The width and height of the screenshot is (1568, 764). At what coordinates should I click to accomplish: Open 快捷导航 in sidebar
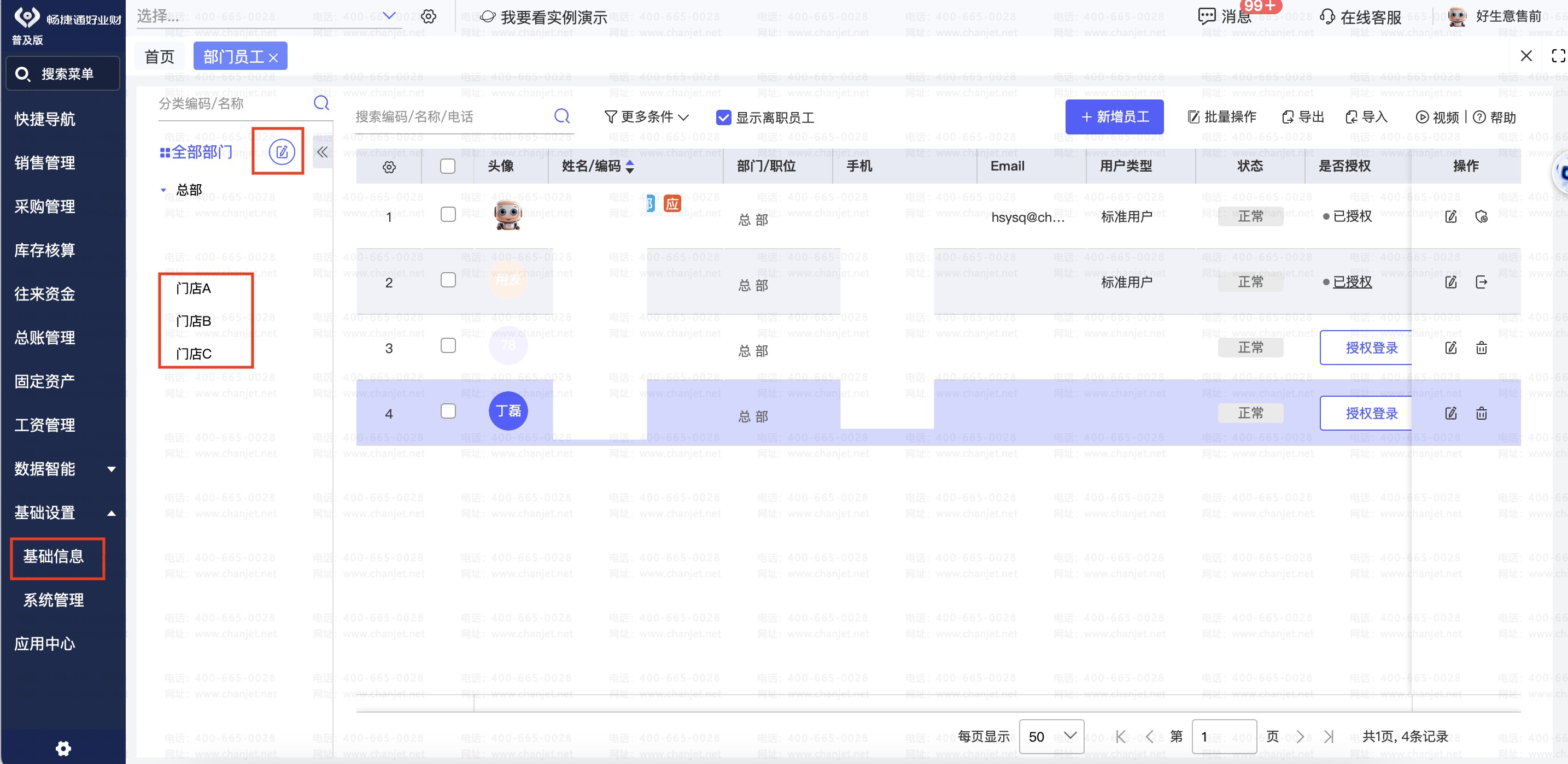point(45,119)
